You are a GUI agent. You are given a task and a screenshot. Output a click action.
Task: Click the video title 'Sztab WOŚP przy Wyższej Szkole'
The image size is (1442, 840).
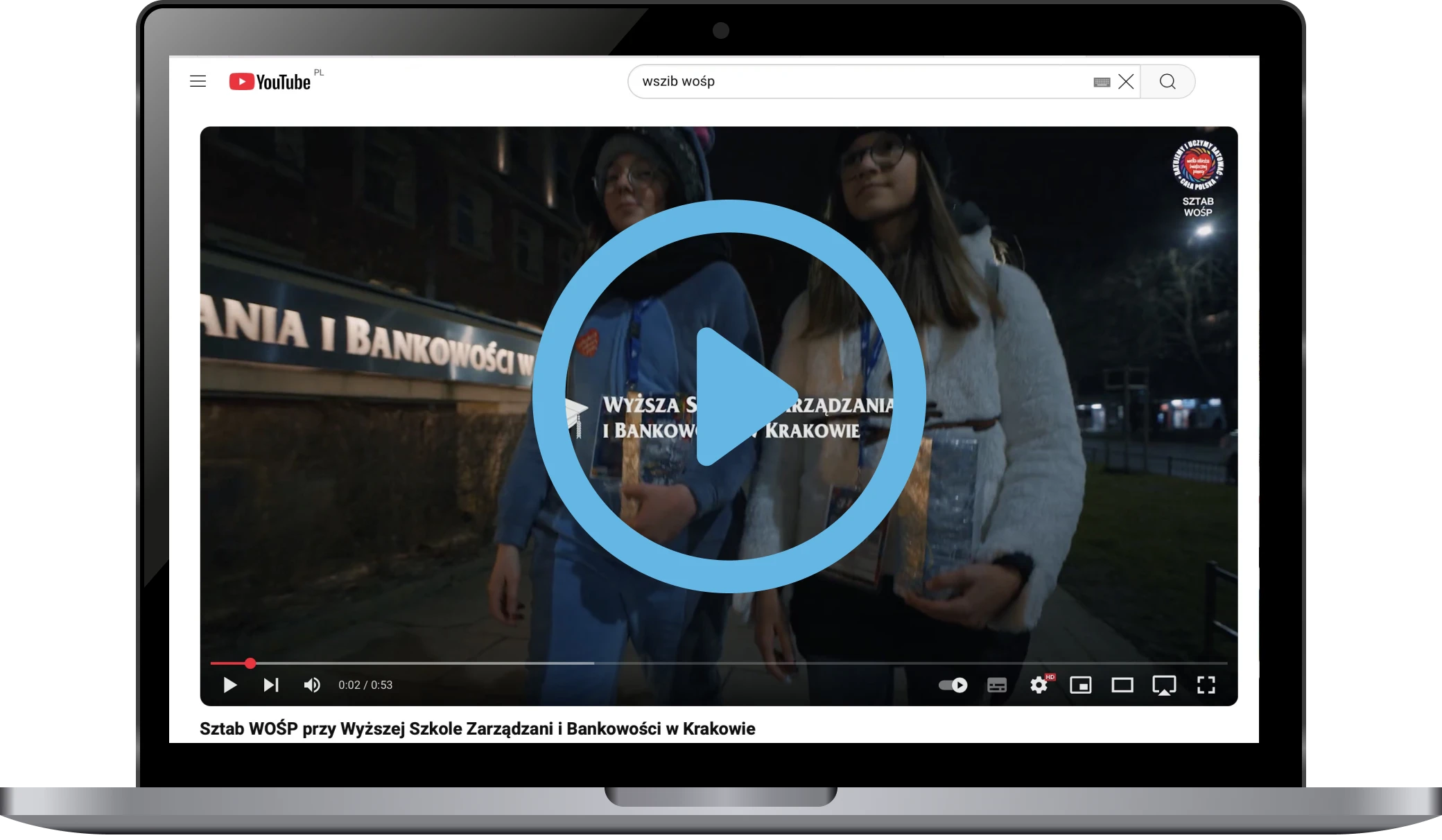point(477,728)
